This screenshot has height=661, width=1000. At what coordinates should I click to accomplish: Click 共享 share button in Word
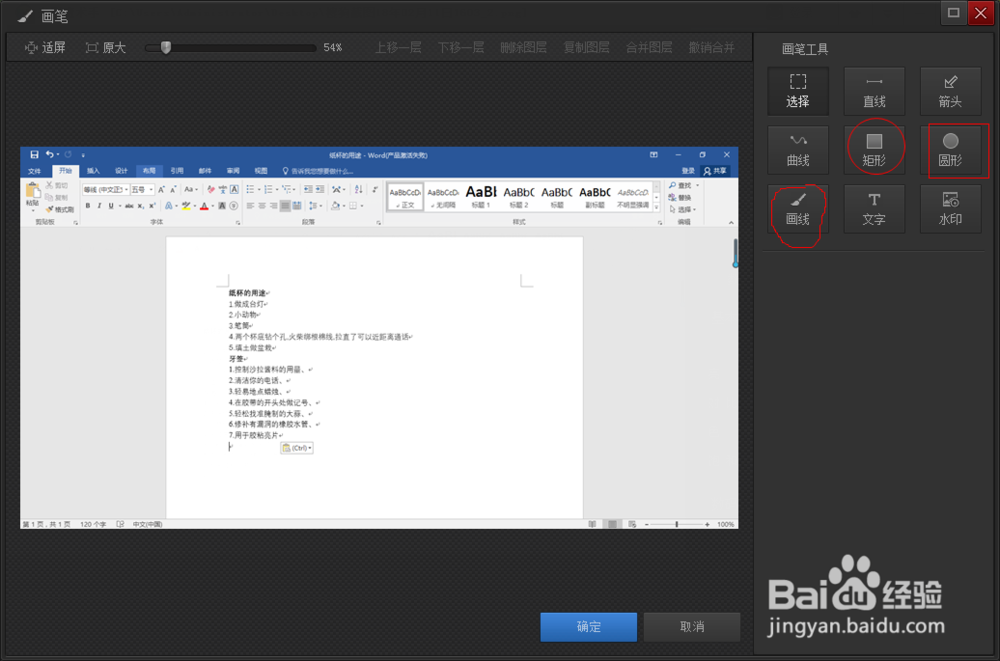point(715,171)
